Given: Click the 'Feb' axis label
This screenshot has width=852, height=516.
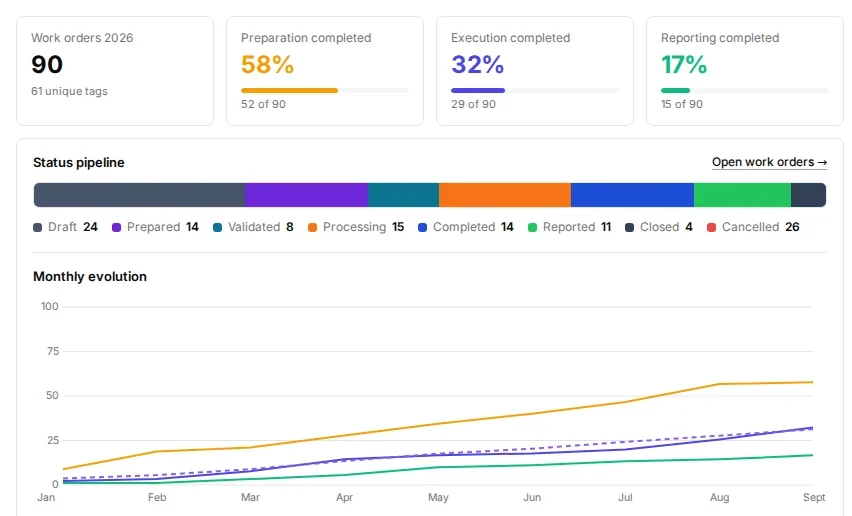Looking at the screenshot, I should tap(157, 498).
